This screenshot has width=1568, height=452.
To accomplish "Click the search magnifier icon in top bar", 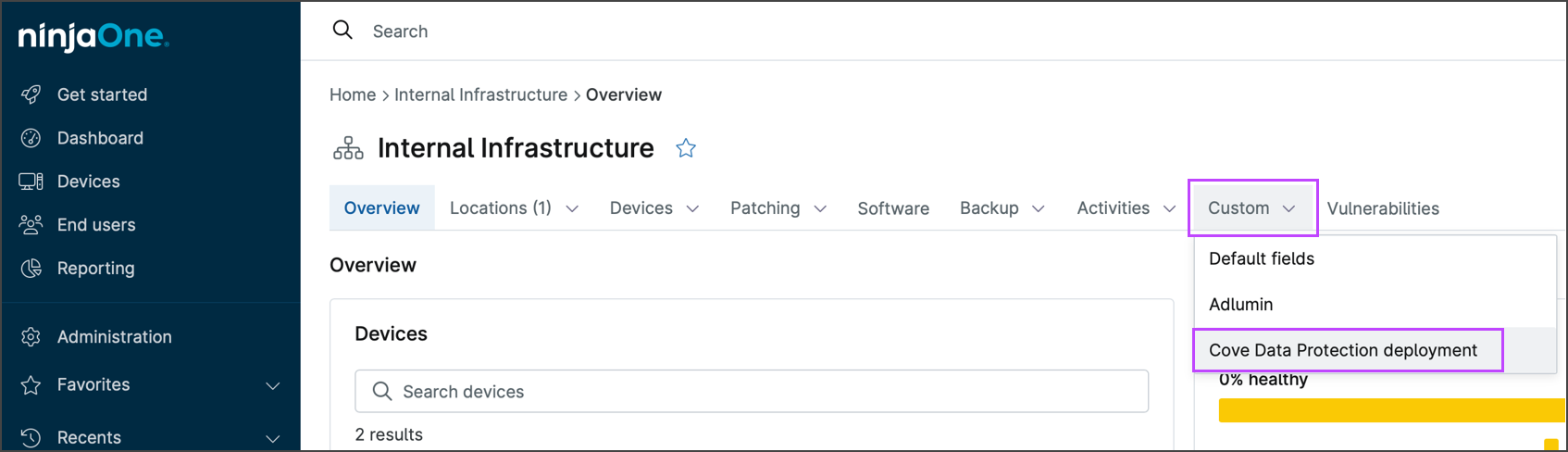I will 342,31.
